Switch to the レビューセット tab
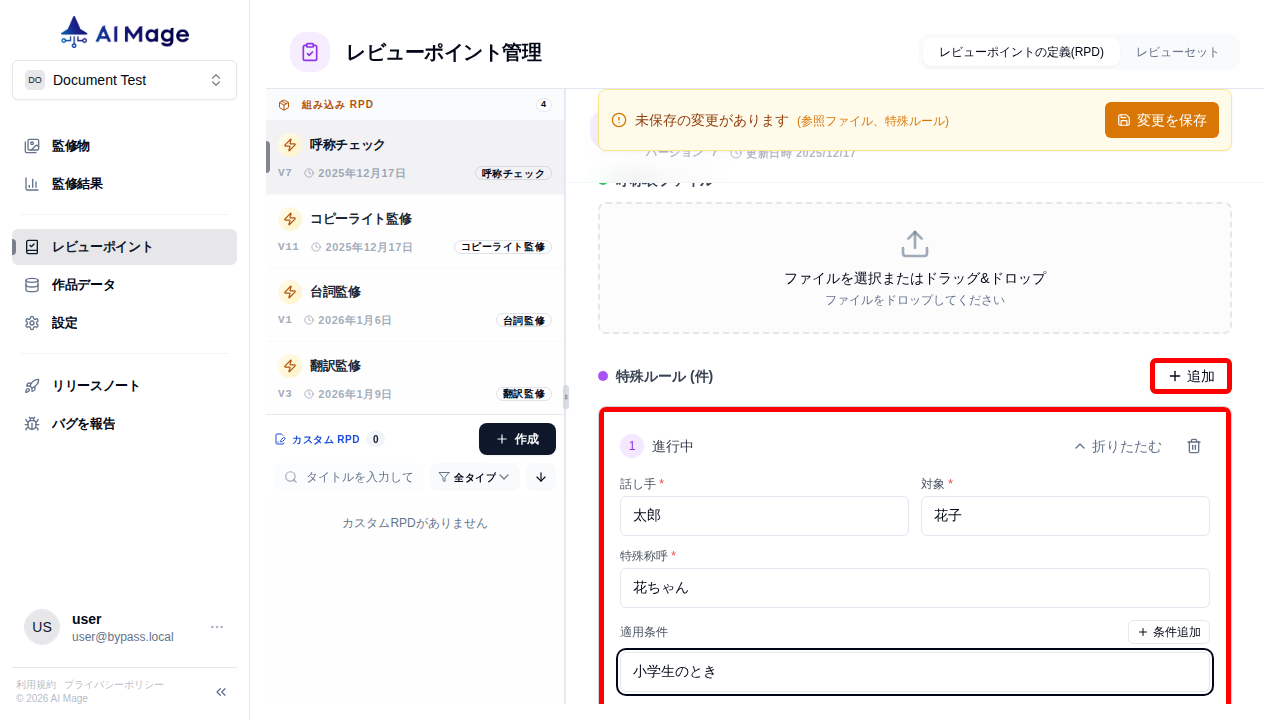 tap(1178, 51)
